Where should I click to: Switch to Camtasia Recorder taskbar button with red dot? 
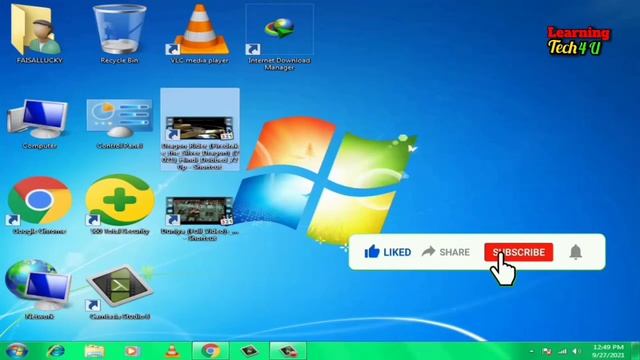click(288, 351)
